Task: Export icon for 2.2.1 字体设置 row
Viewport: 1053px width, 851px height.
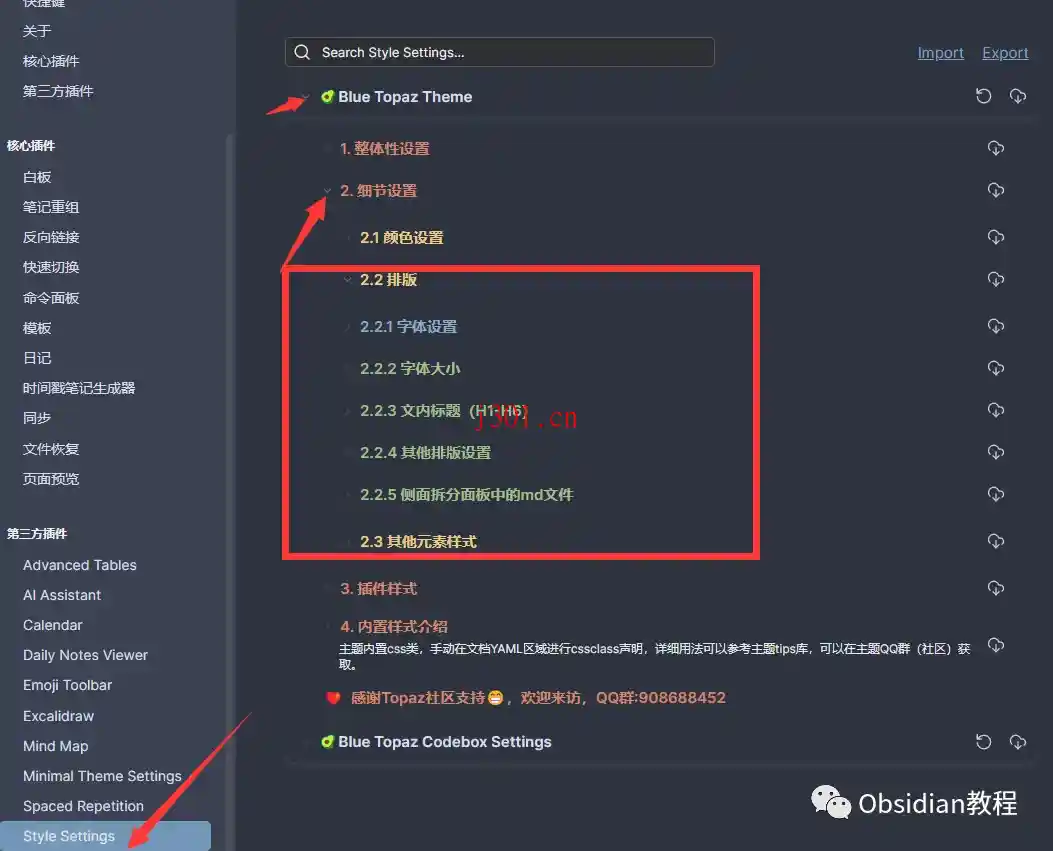Action: 995,326
